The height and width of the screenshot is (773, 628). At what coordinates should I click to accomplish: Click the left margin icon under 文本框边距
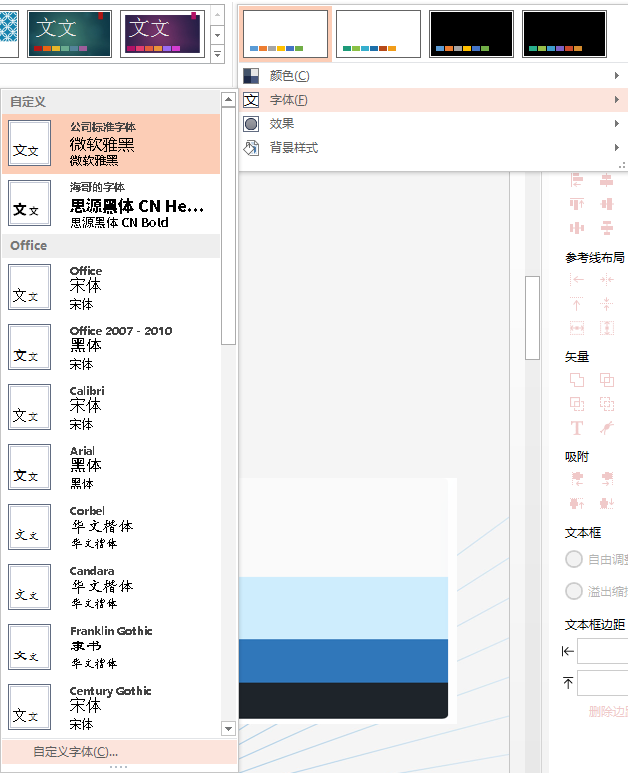coord(568,652)
